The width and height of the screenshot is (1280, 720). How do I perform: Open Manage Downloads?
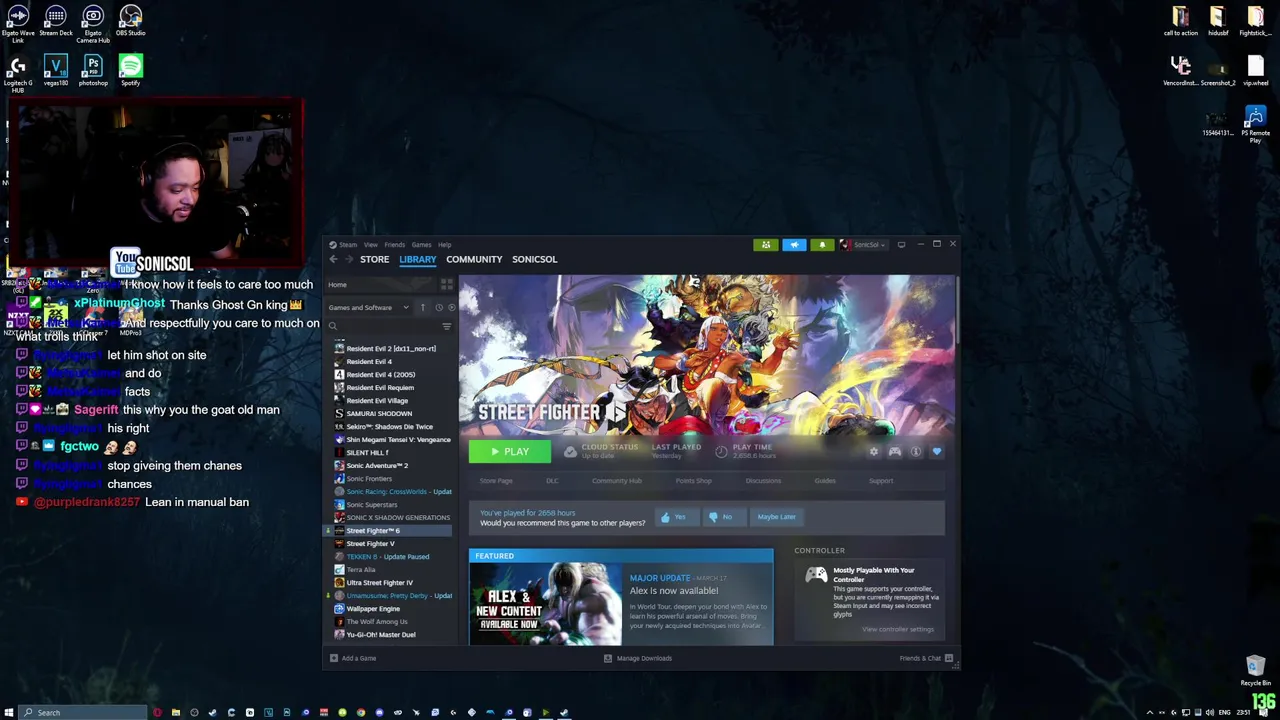638,658
